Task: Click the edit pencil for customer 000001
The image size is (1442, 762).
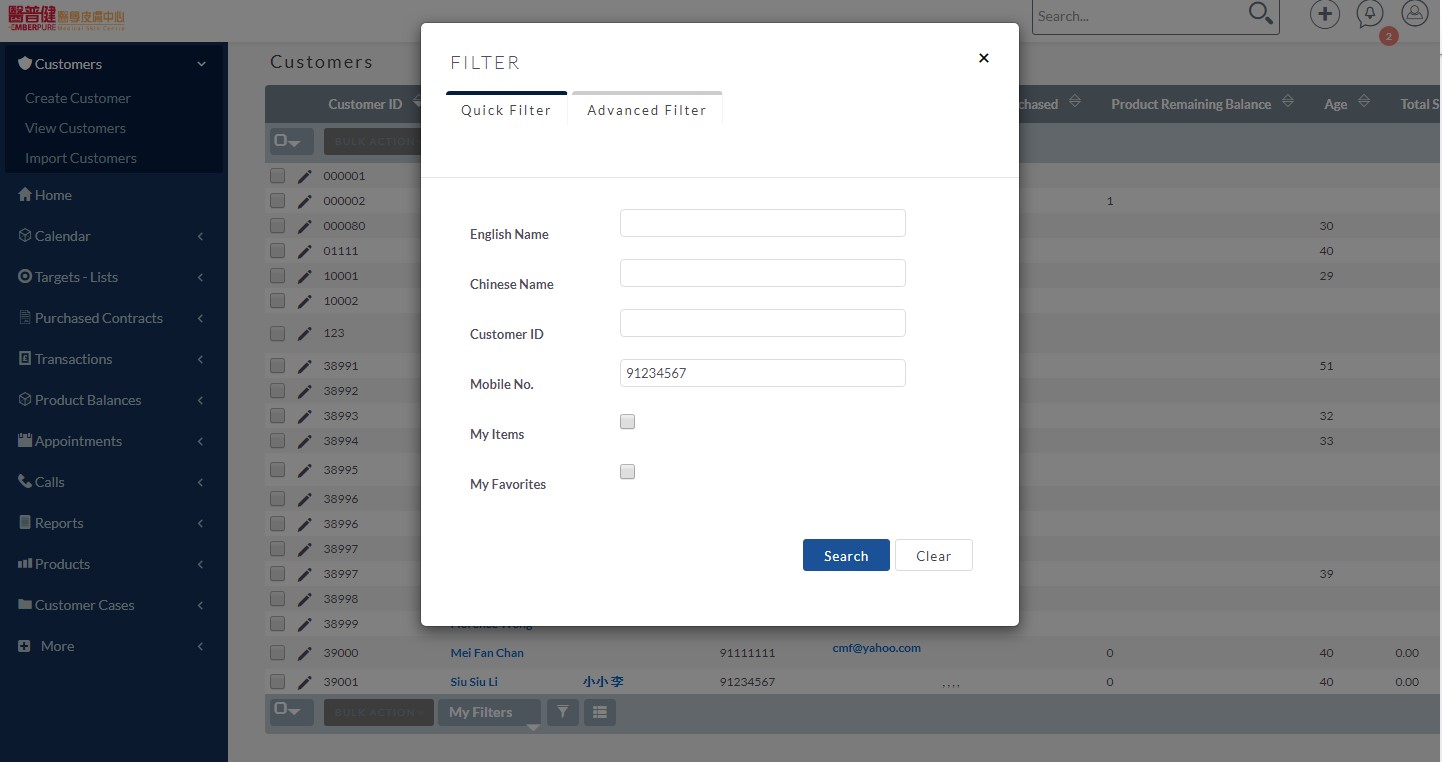Action: [x=305, y=176]
